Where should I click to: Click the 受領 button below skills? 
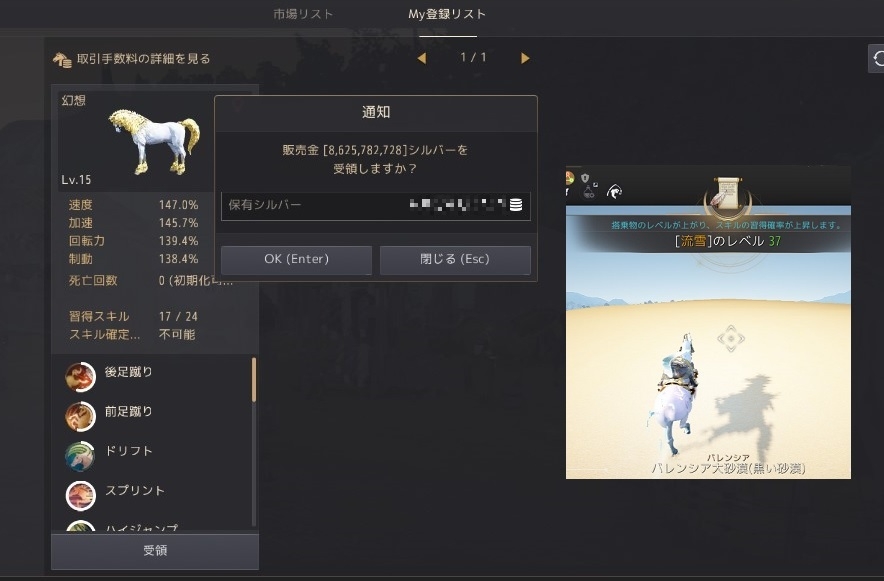tap(155, 551)
